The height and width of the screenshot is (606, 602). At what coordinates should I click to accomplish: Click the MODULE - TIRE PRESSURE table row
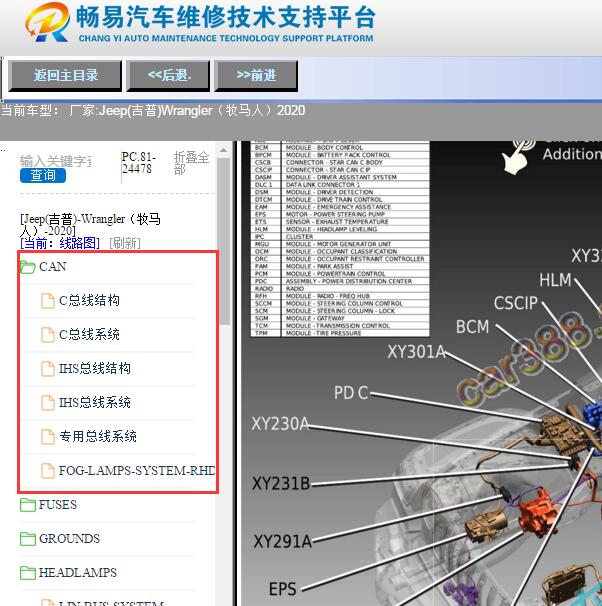pyautogui.click(x=340, y=333)
